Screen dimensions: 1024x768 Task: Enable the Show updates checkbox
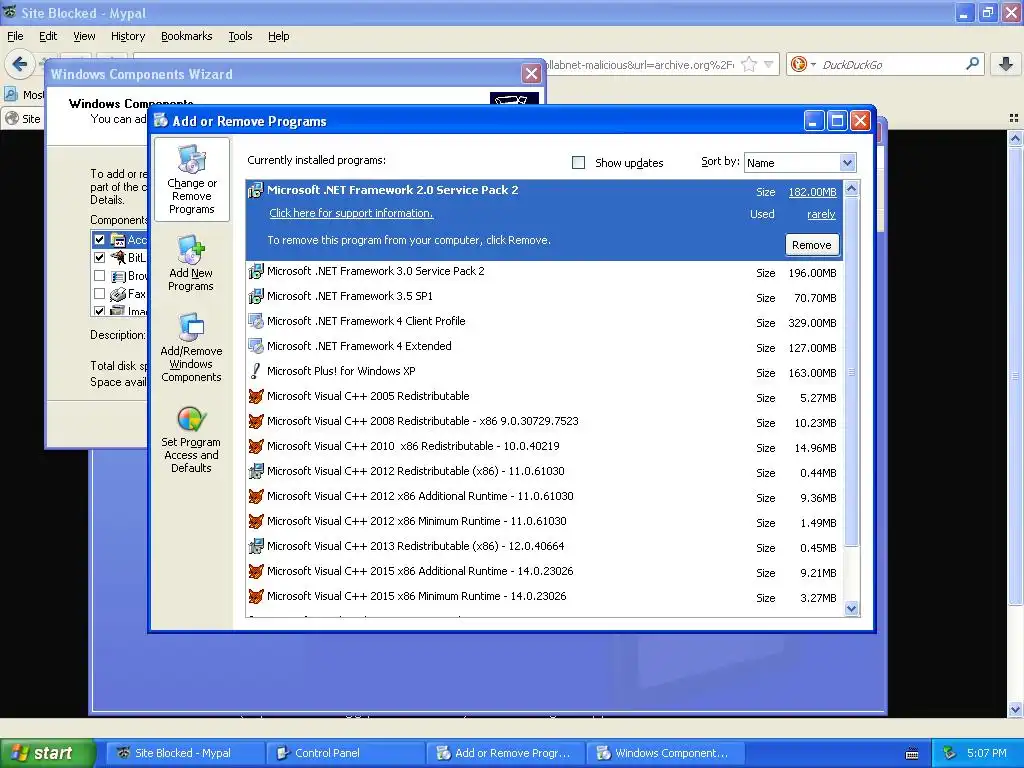coord(579,163)
